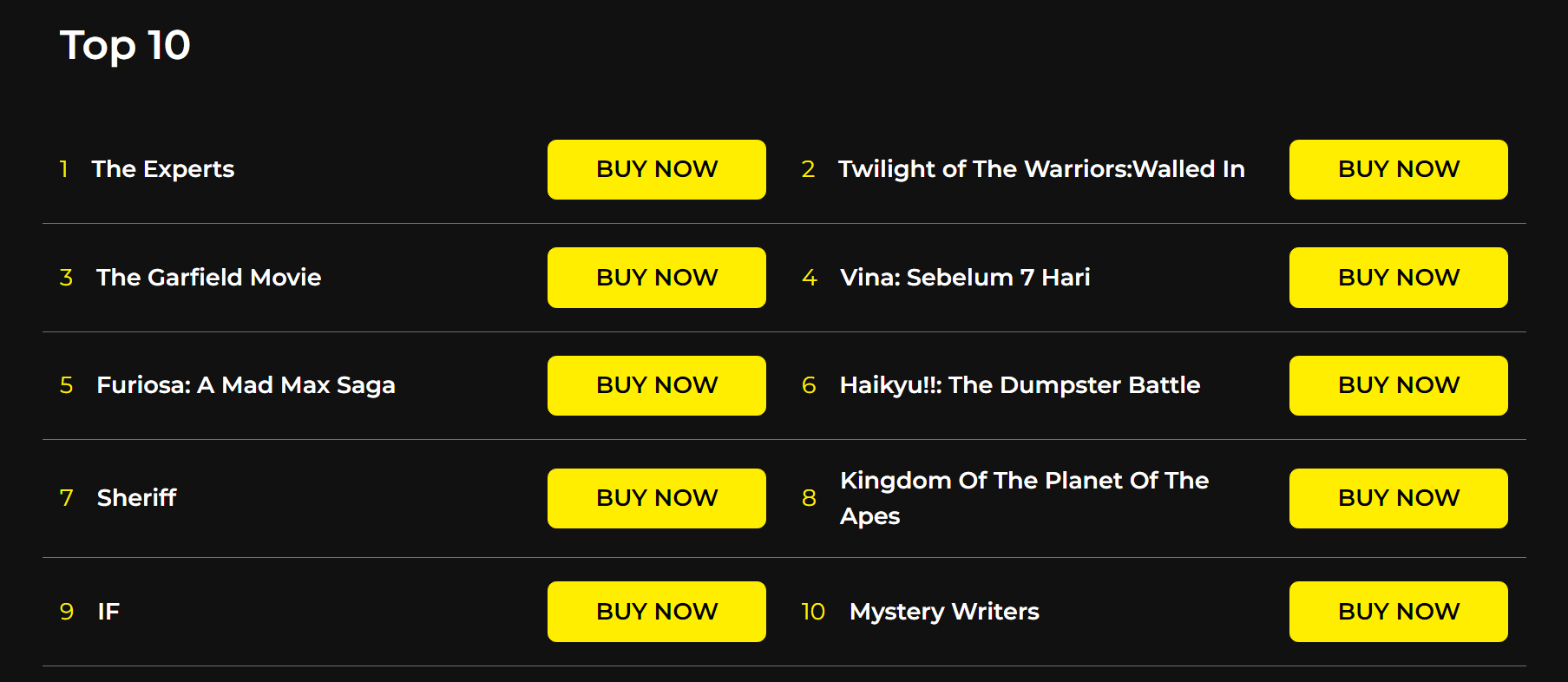Open The Experts movie title
The height and width of the screenshot is (682, 1568).
pos(163,169)
